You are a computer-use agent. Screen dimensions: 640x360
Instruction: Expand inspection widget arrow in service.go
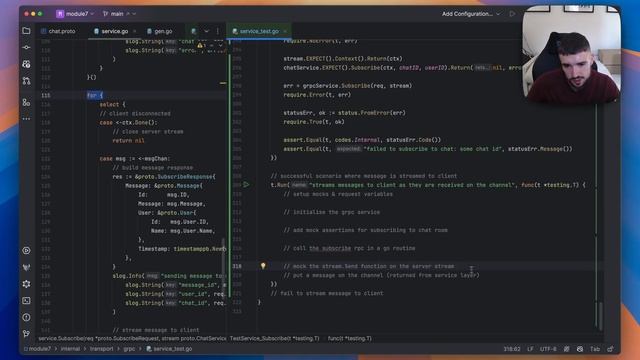coord(221,45)
